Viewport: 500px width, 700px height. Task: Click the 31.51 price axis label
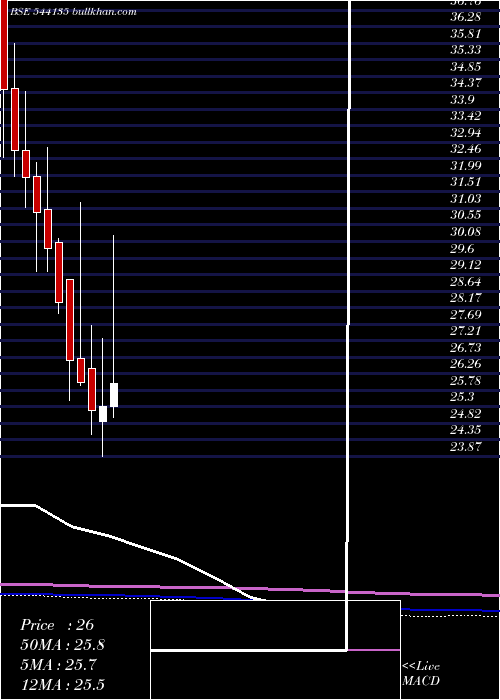[466, 182]
